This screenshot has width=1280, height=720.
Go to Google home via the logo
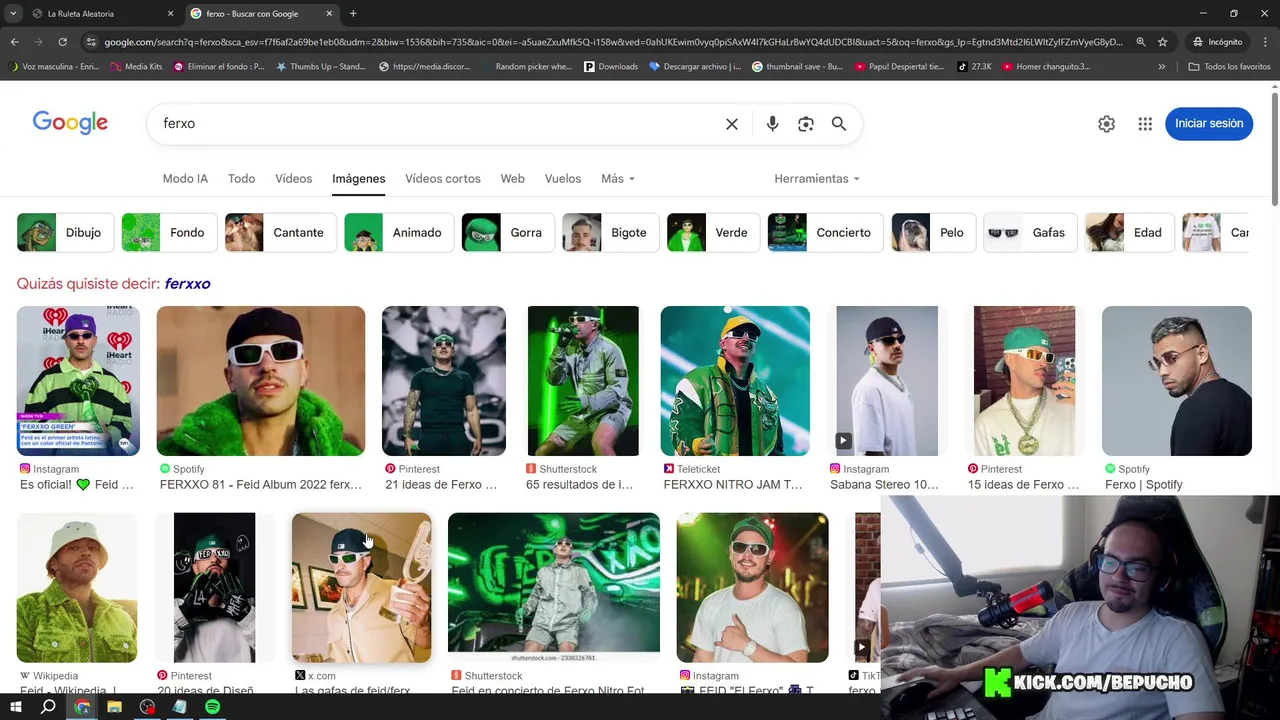point(70,123)
